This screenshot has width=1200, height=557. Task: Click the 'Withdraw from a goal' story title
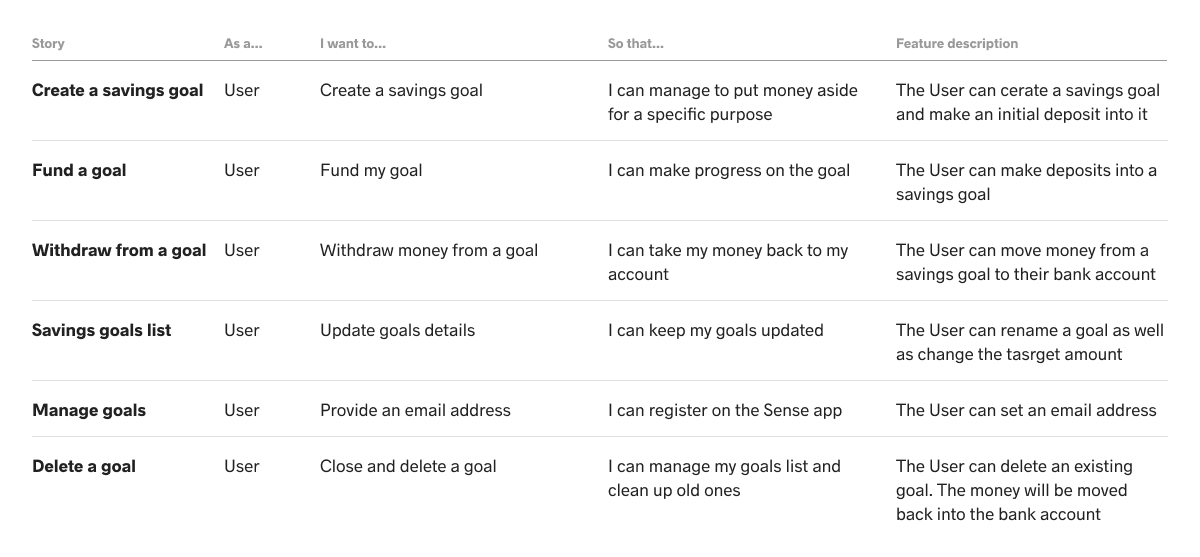(119, 250)
